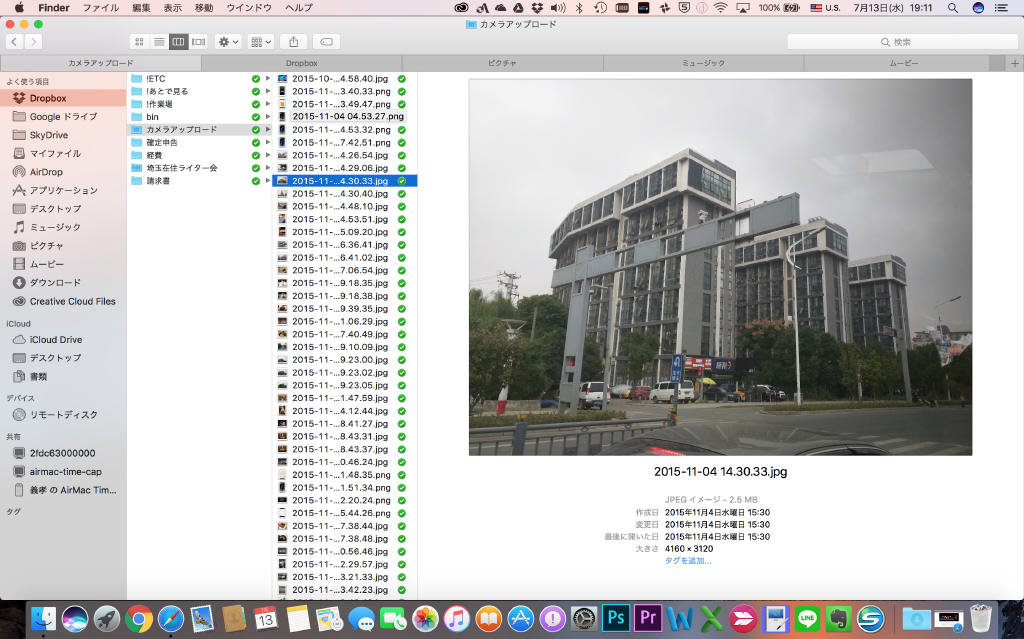Select file 2015-11-...5.09.20.jpg

pos(345,232)
